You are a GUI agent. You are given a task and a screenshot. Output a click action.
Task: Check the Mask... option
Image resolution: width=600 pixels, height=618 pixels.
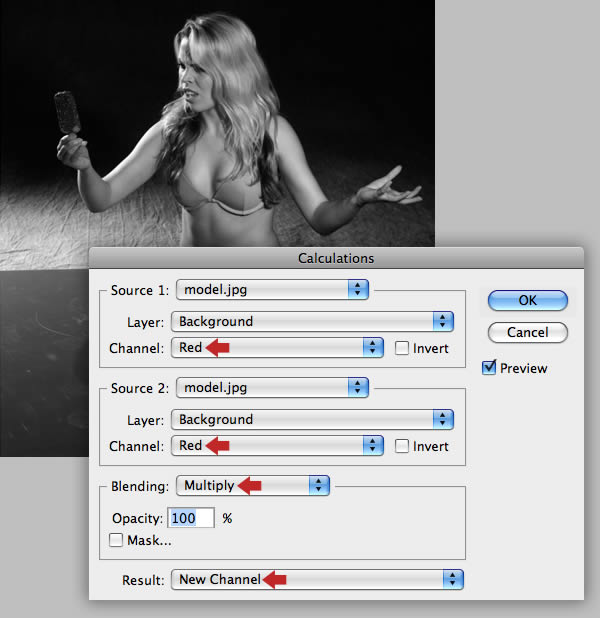[x=116, y=540]
